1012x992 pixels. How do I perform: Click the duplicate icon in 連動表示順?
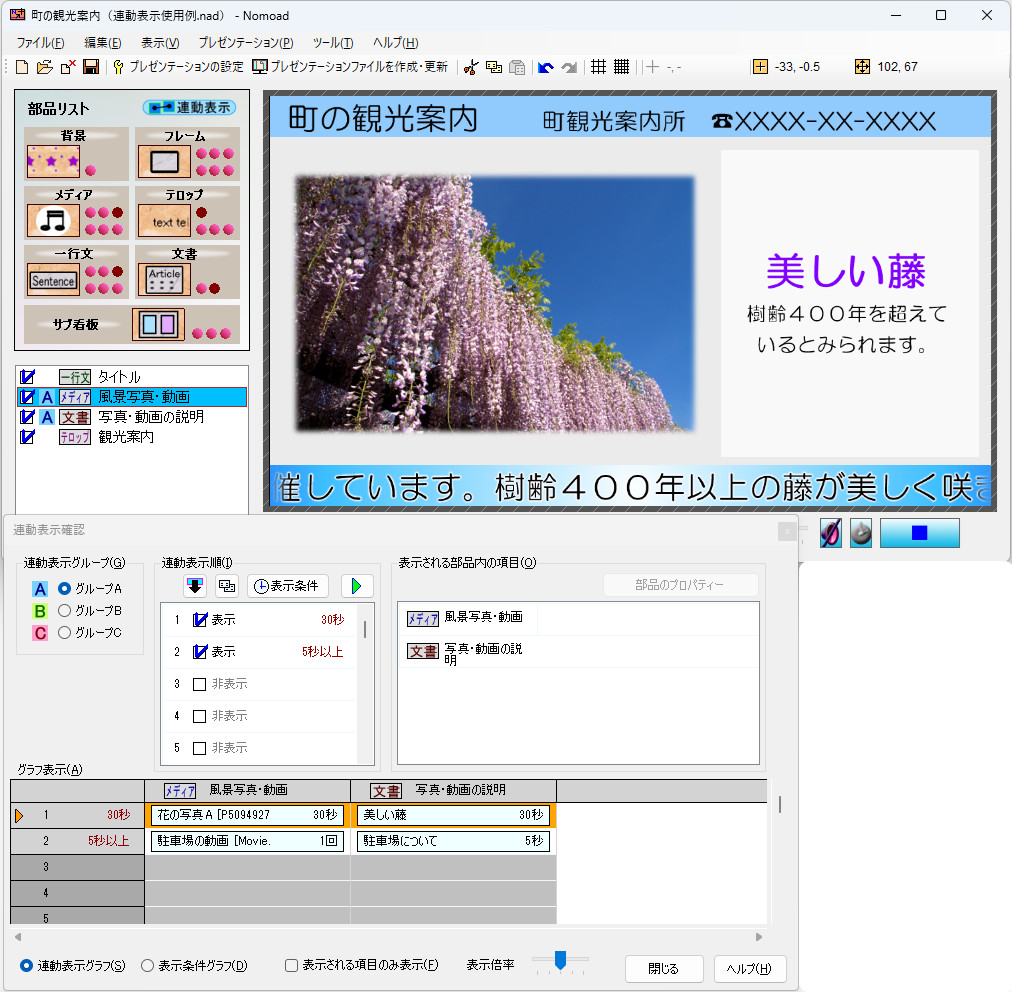click(x=227, y=585)
